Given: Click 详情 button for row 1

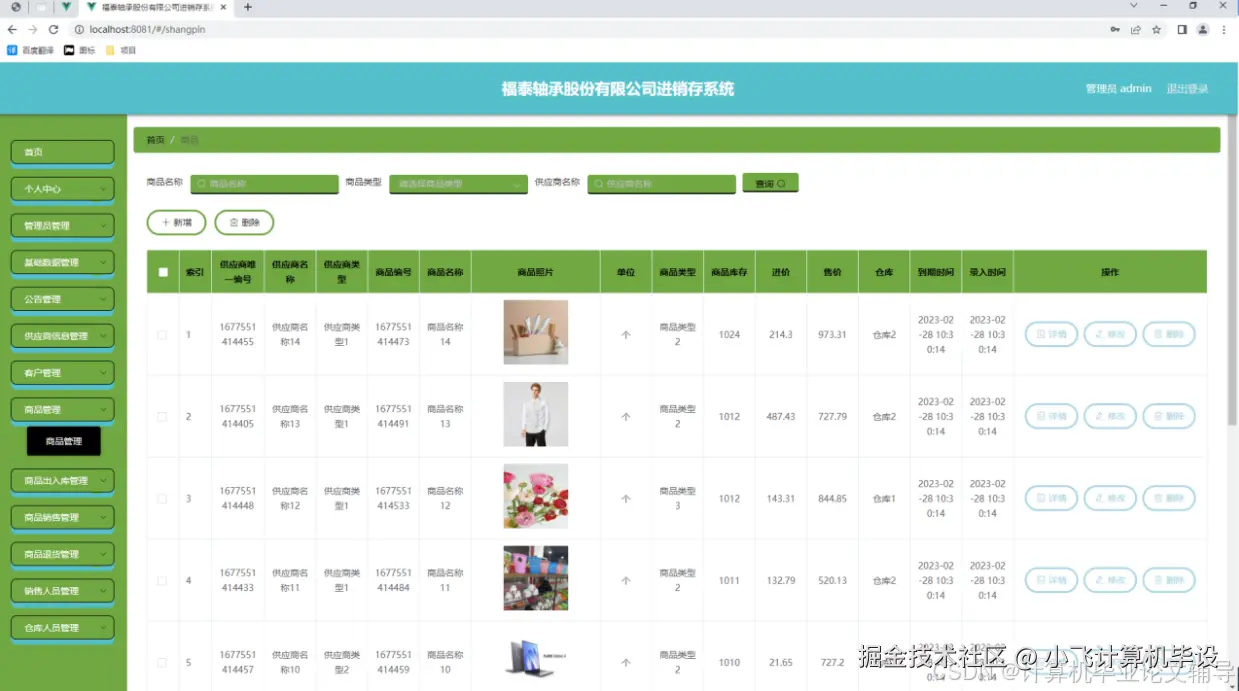Looking at the screenshot, I should pyautogui.click(x=1051, y=334).
